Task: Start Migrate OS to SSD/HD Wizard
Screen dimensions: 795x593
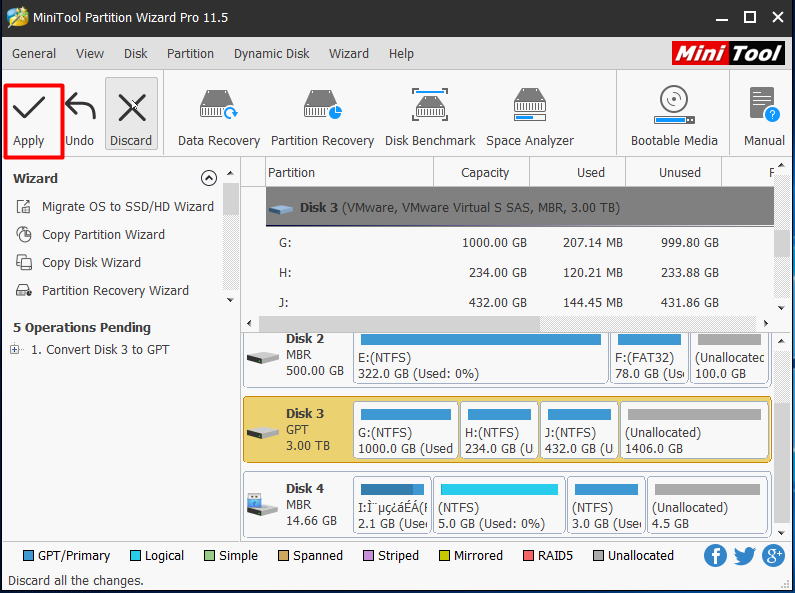Action: pyautogui.click(x=115, y=207)
